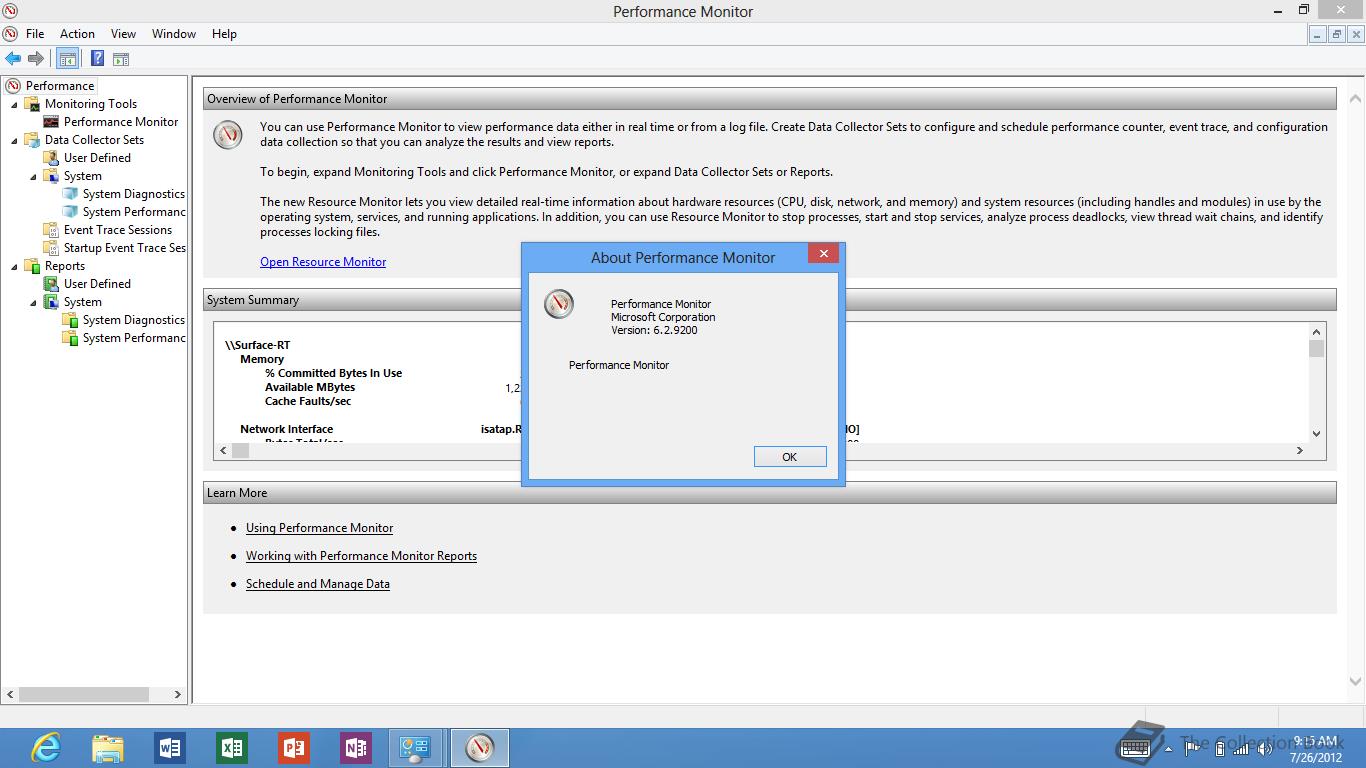Click the \\Surface-RT computer name
The height and width of the screenshot is (768, 1366).
[258, 345]
